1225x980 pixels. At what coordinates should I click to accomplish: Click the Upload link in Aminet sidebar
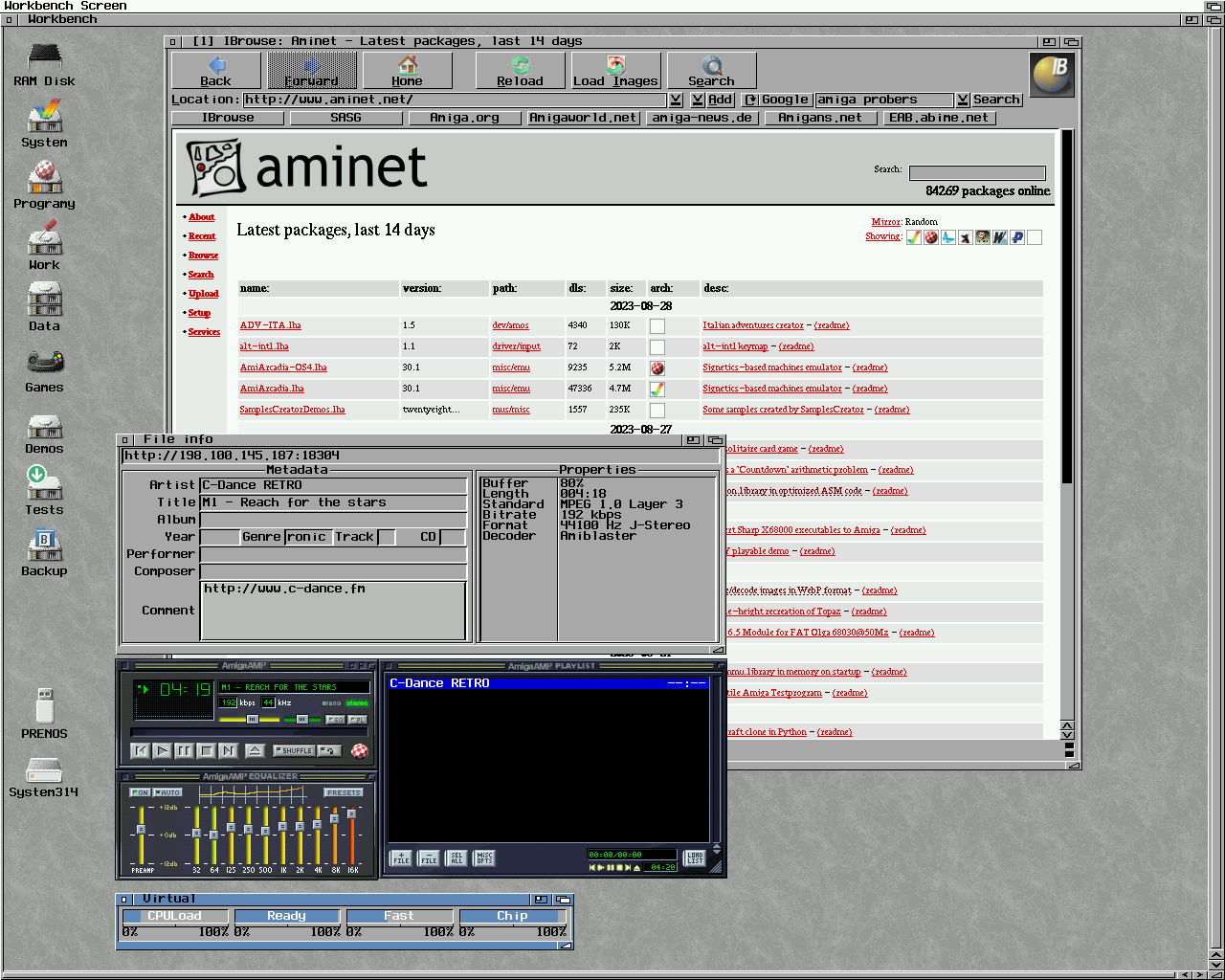point(203,294)
